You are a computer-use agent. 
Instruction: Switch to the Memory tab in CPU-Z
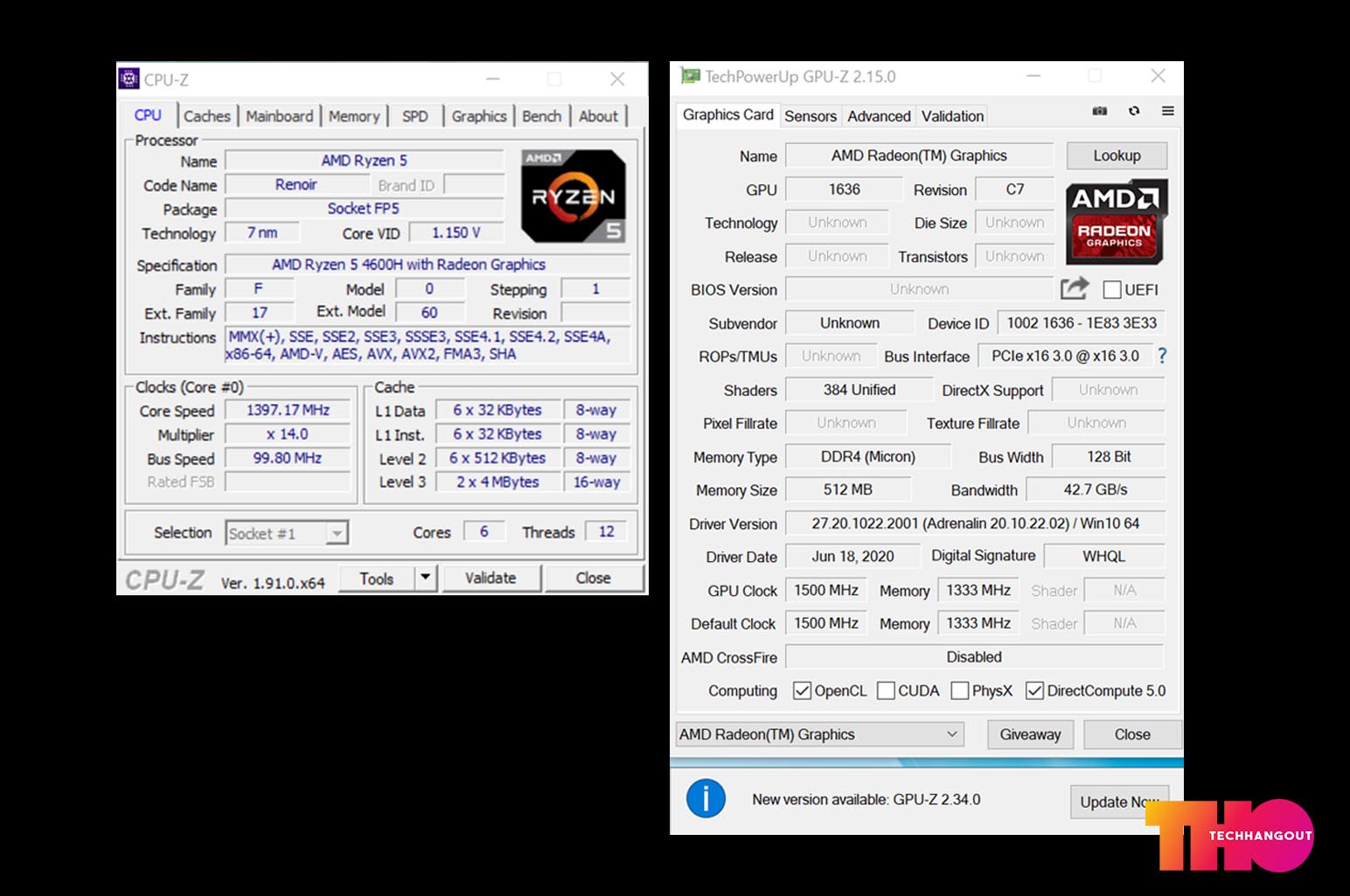click(x=354, y=116)
